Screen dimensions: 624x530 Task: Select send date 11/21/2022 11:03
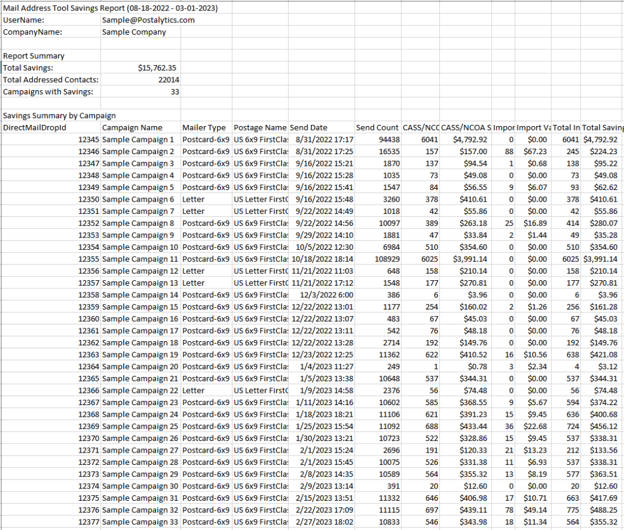pyautogui.click(x=322, y=271)
